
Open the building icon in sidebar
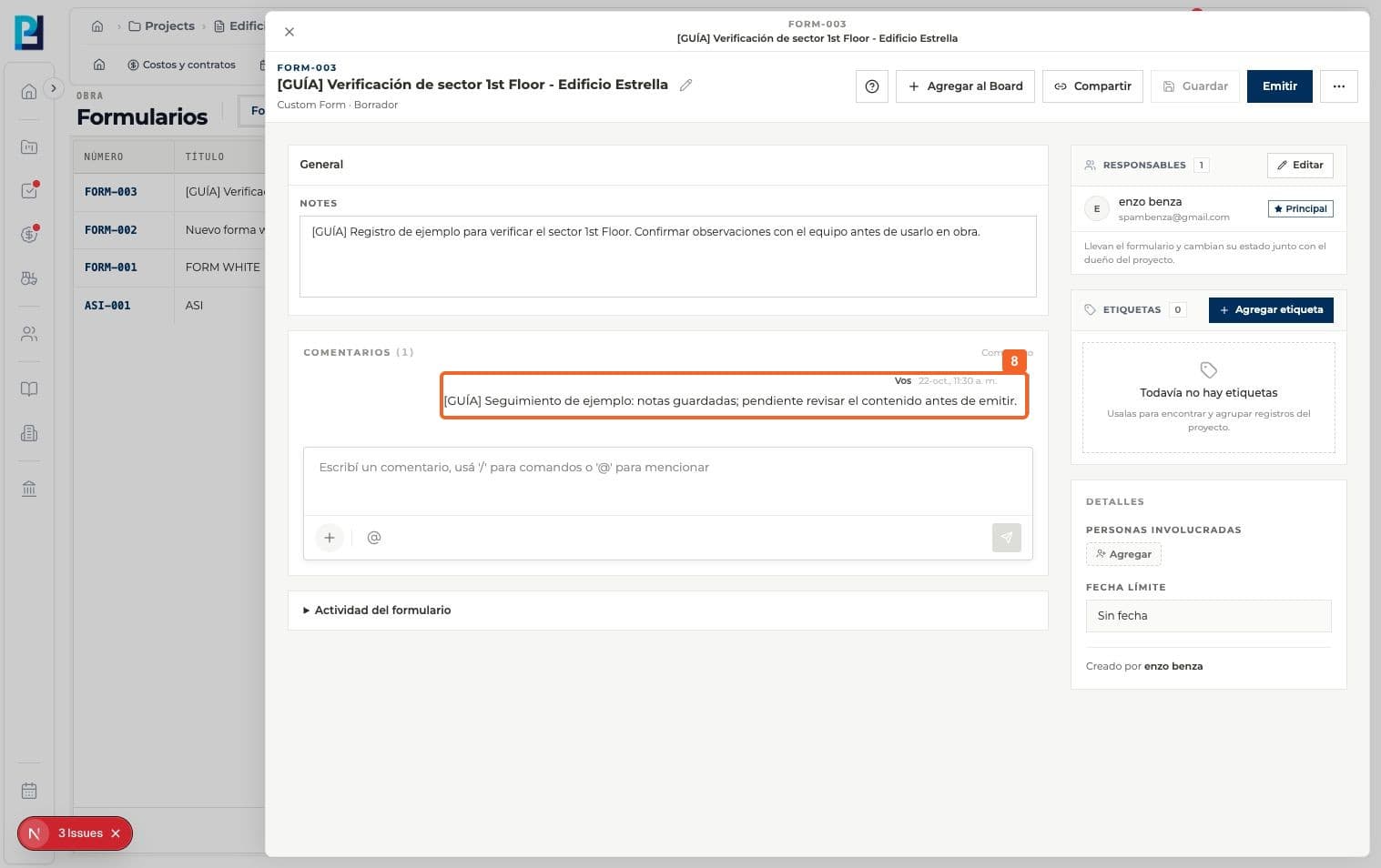coord(29,433)
